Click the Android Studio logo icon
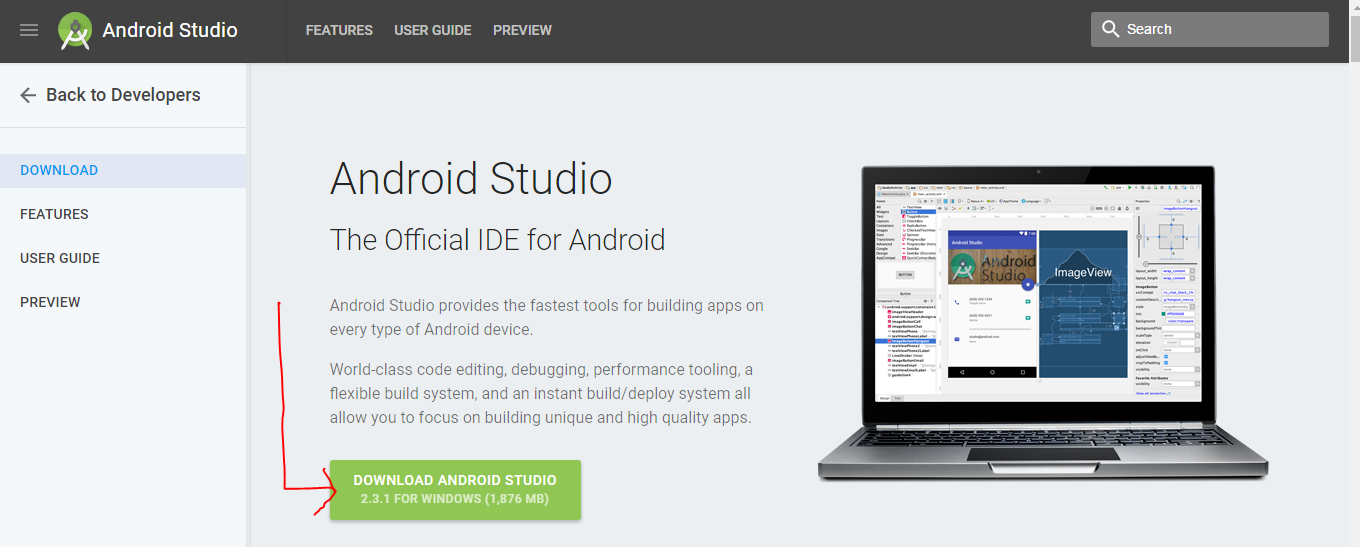This screenshot has height=547, width=1360. coord(75,31)
